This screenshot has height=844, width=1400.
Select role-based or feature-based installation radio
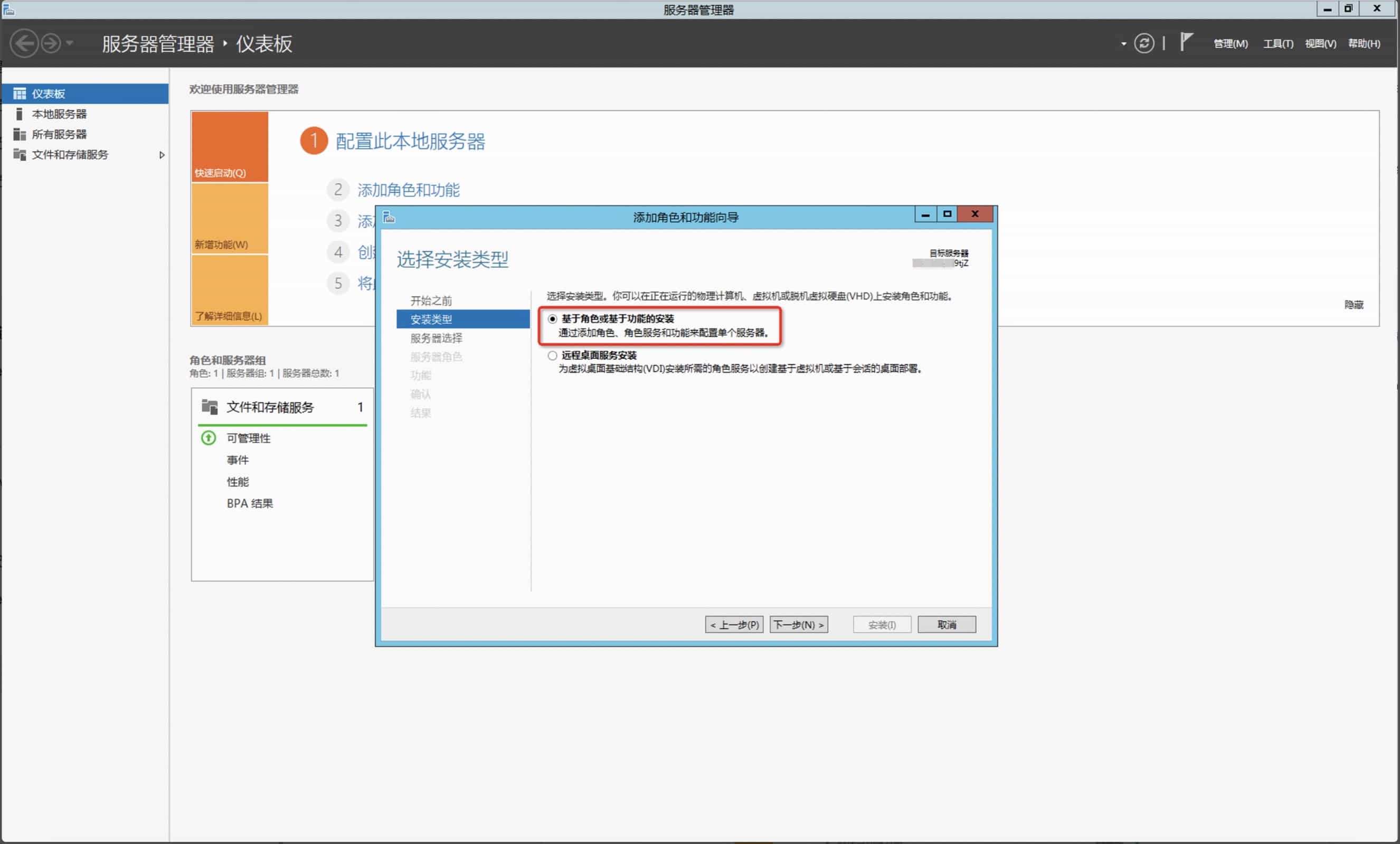tap(552, 319)
